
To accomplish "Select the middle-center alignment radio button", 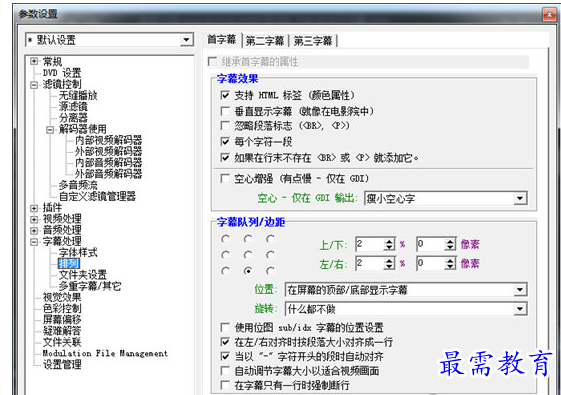I will [x=248, y=255].
